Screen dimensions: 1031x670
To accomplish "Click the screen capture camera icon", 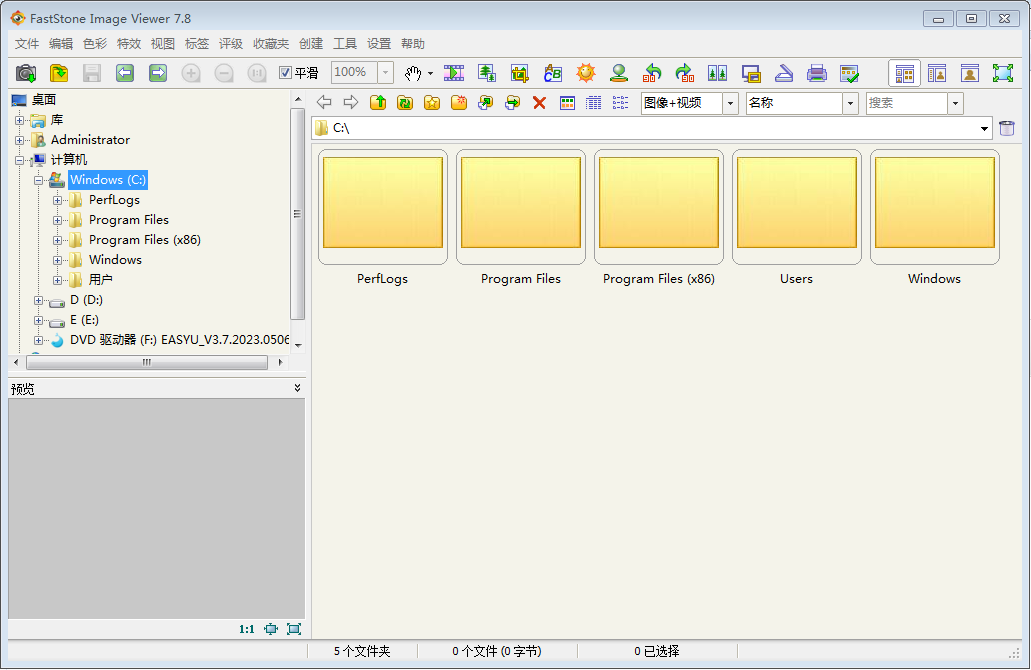I will click(x=26, y=73).
